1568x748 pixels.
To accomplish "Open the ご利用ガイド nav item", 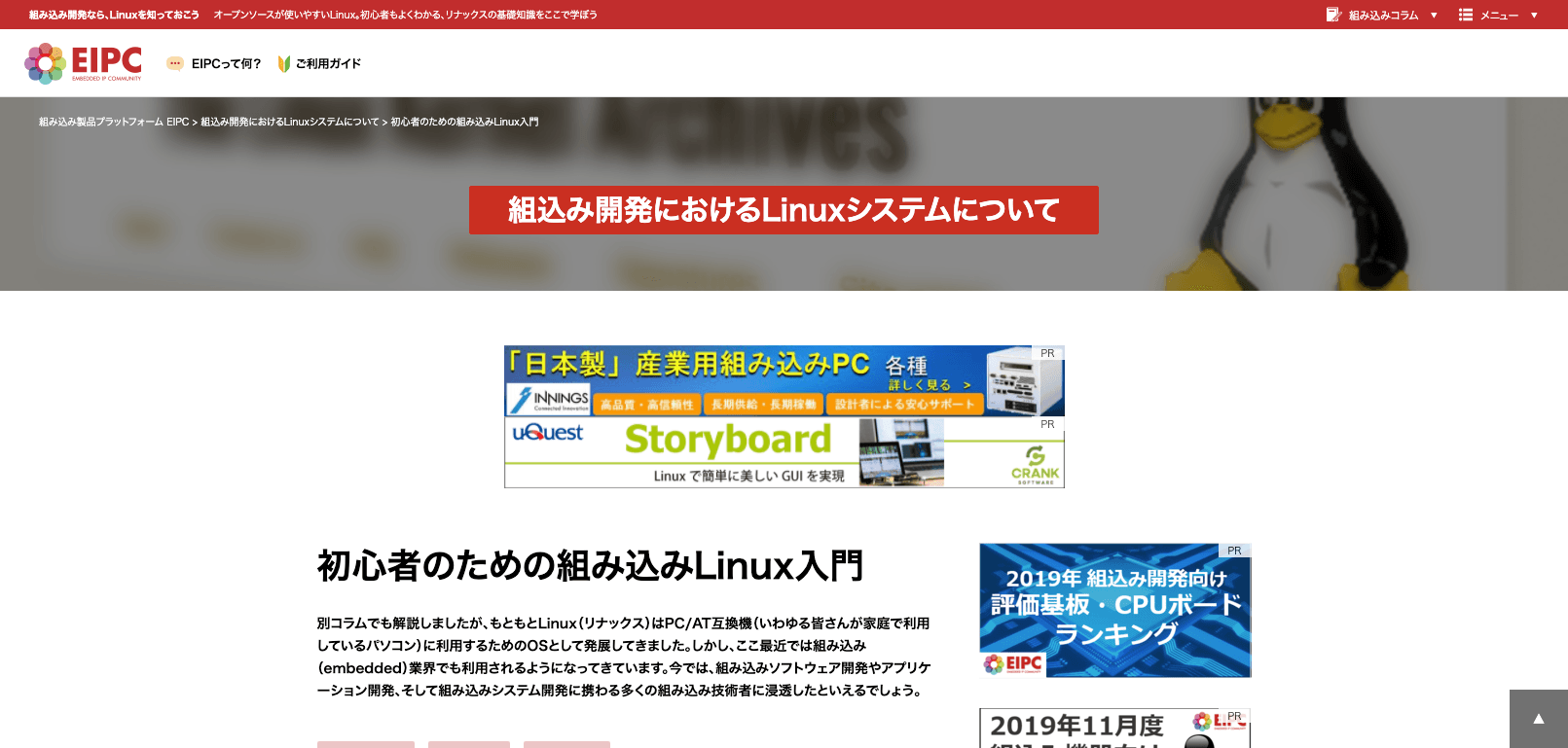I will pyautogui.click(x=328, y=64).
